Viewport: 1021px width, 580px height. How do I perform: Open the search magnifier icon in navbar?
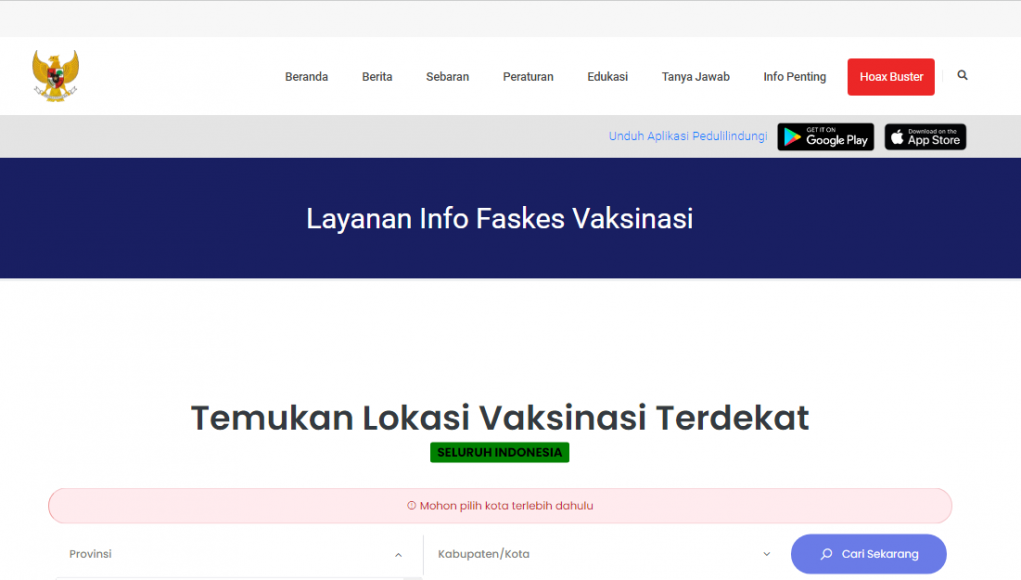[x=962, y=76]
